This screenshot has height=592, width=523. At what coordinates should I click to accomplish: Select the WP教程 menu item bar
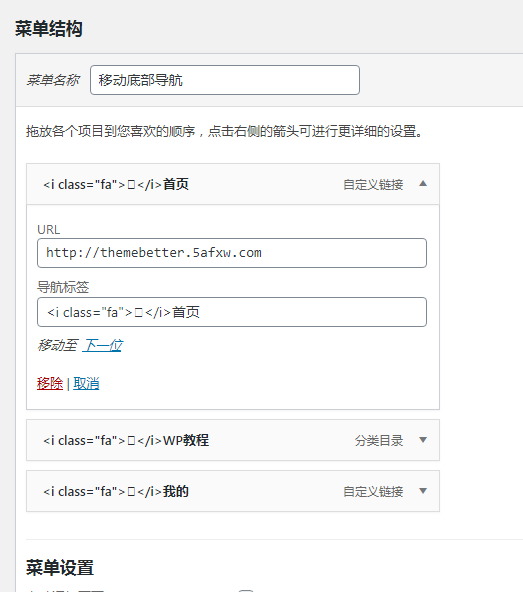pyautogui.click(x=233, y=440)
